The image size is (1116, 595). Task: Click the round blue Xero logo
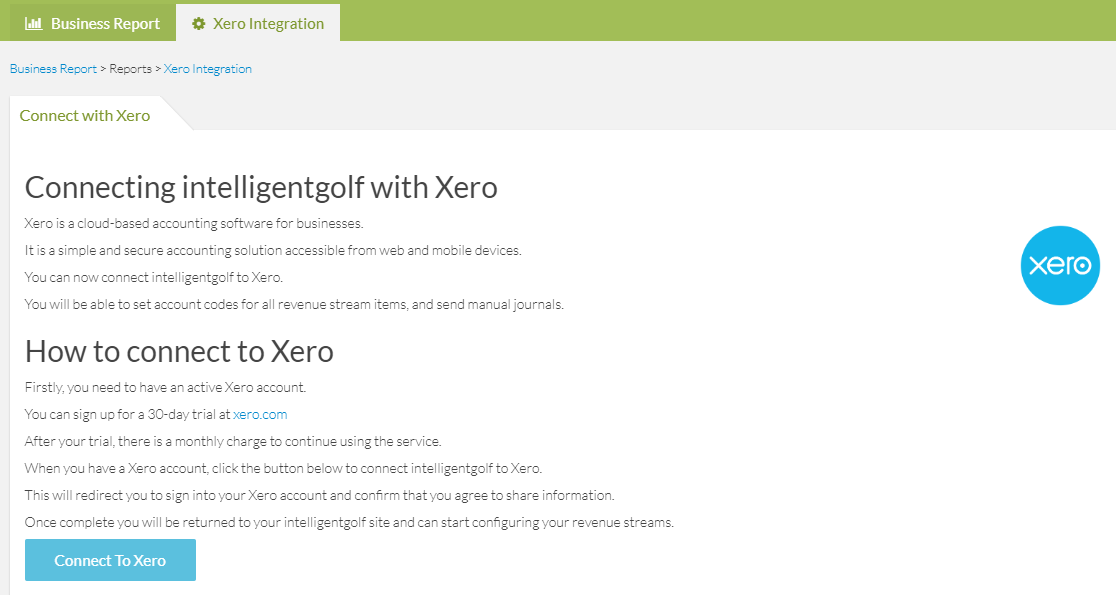[x=1059, y=265]
